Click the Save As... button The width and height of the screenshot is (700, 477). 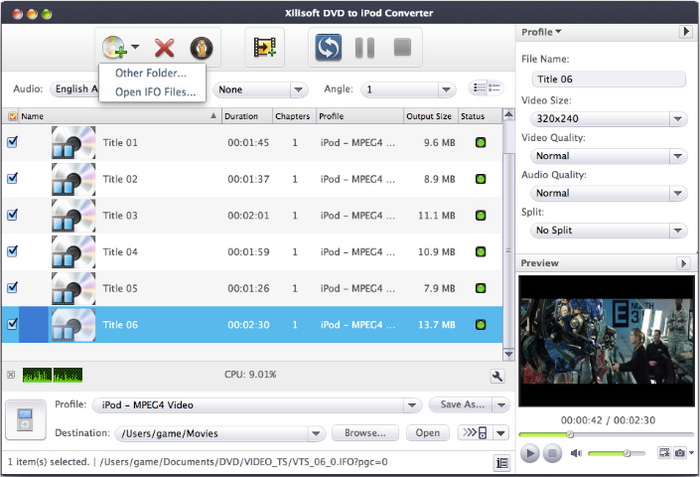pyautogui.click(x=460, y=405)
